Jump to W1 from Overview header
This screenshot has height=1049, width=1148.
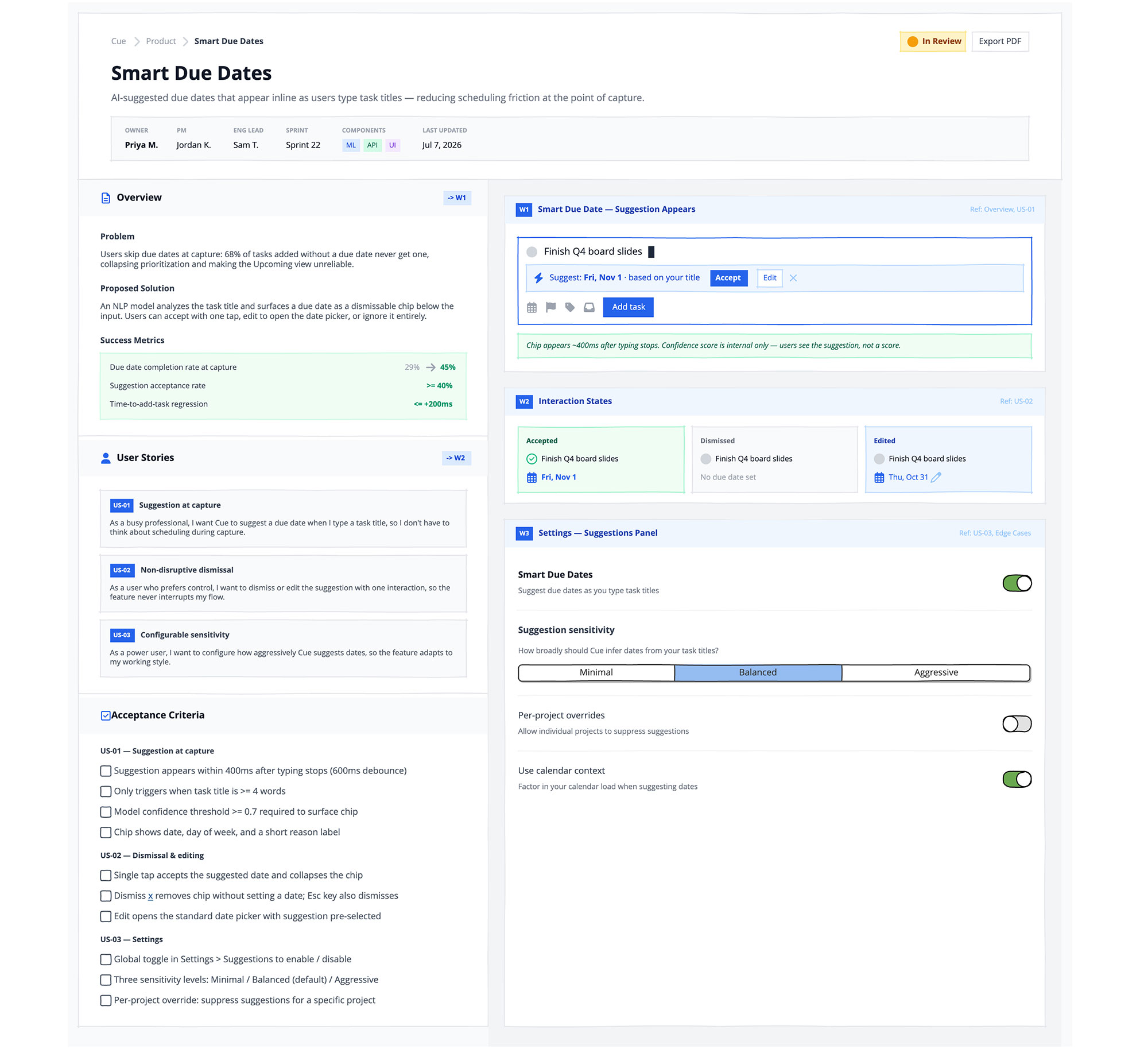(x=457, y=198)
